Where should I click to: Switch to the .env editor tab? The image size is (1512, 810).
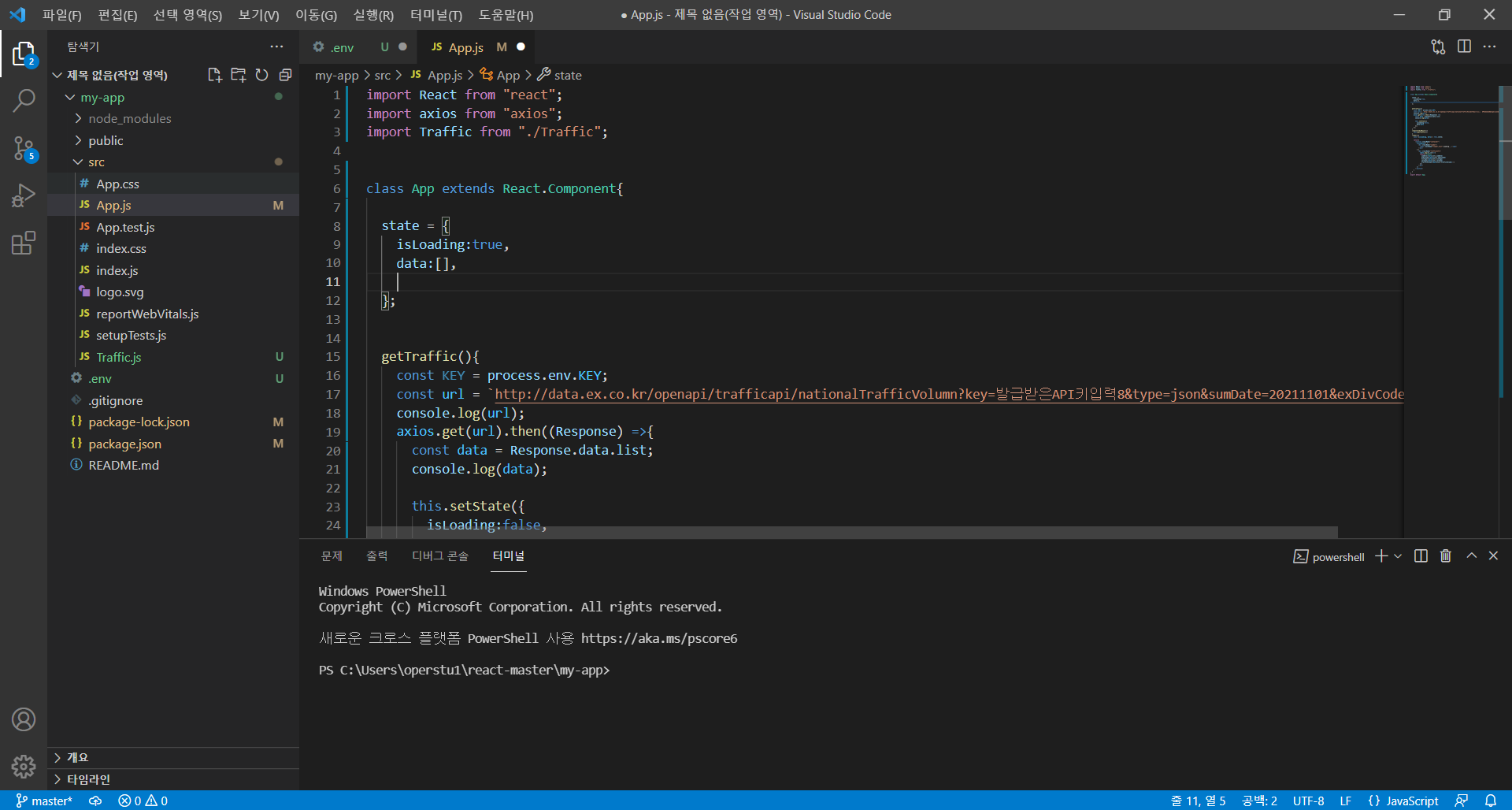[x=360, y=47]
